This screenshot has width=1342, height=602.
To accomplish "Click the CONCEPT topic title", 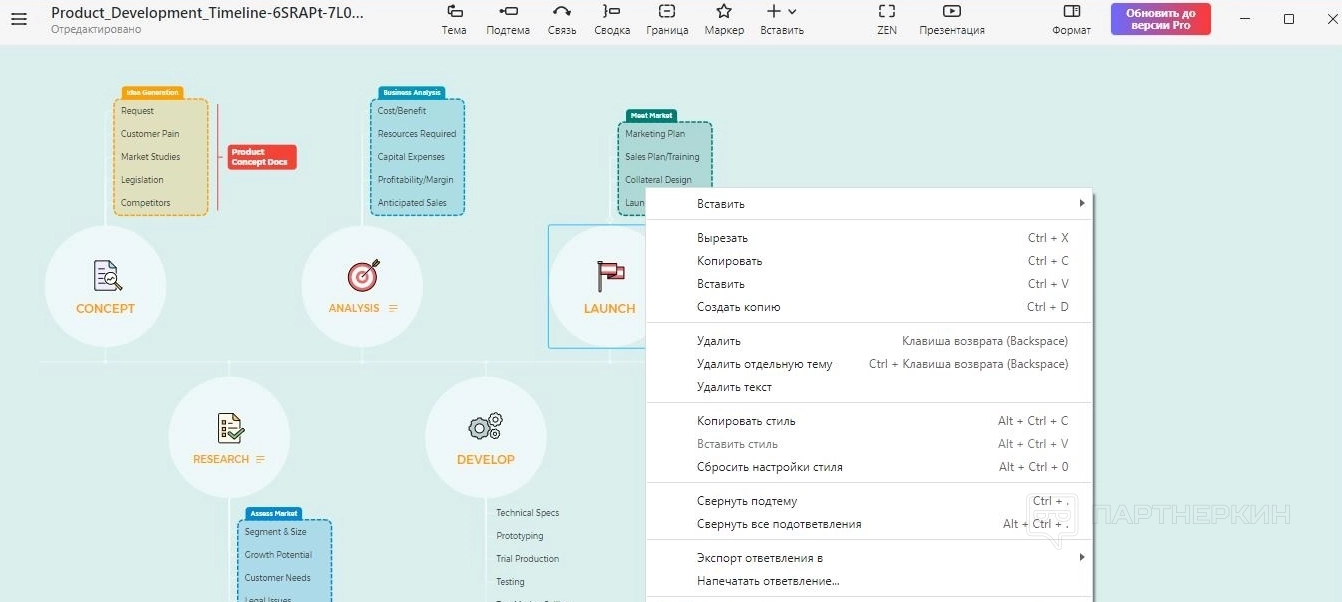I will (105, 308).
